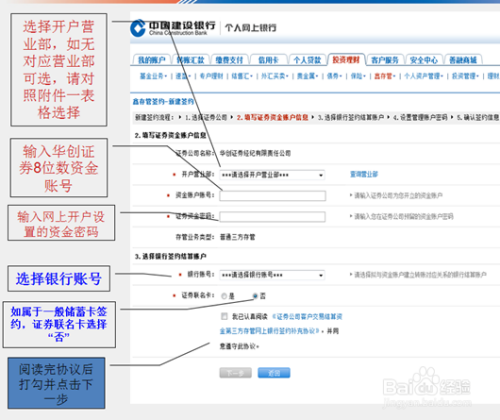Click the 查询营业部 link
Screen dimensions: 500x420
(x=364, y=174)
